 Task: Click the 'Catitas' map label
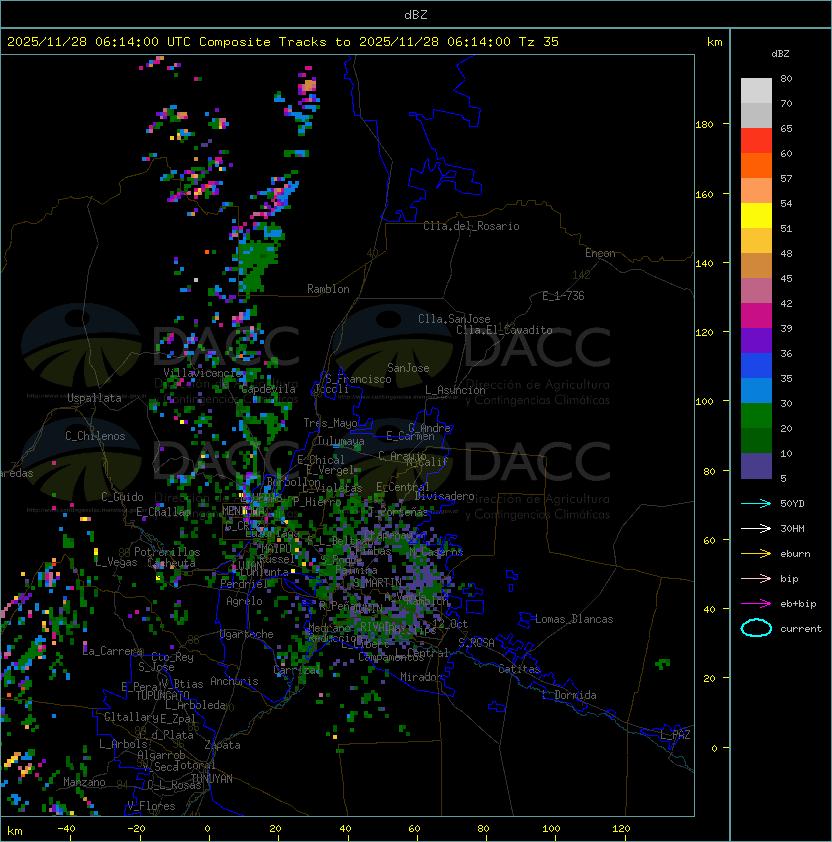[519, 669]
